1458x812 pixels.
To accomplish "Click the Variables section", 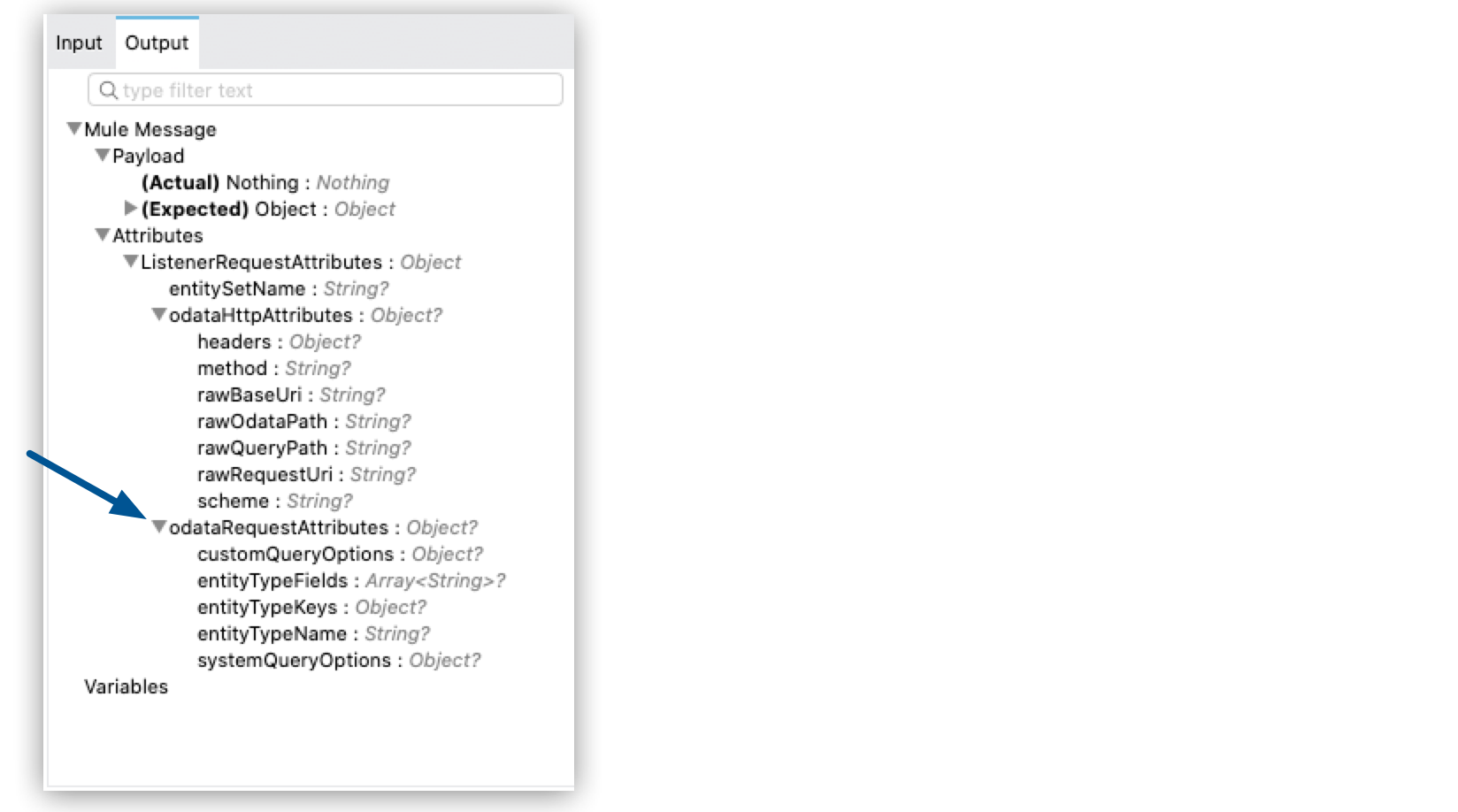I will 126,686.
